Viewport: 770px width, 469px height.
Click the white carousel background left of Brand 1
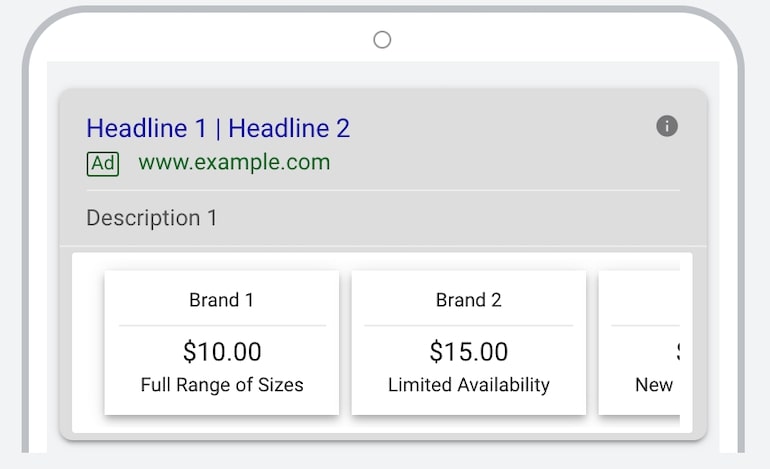[88, 342]
